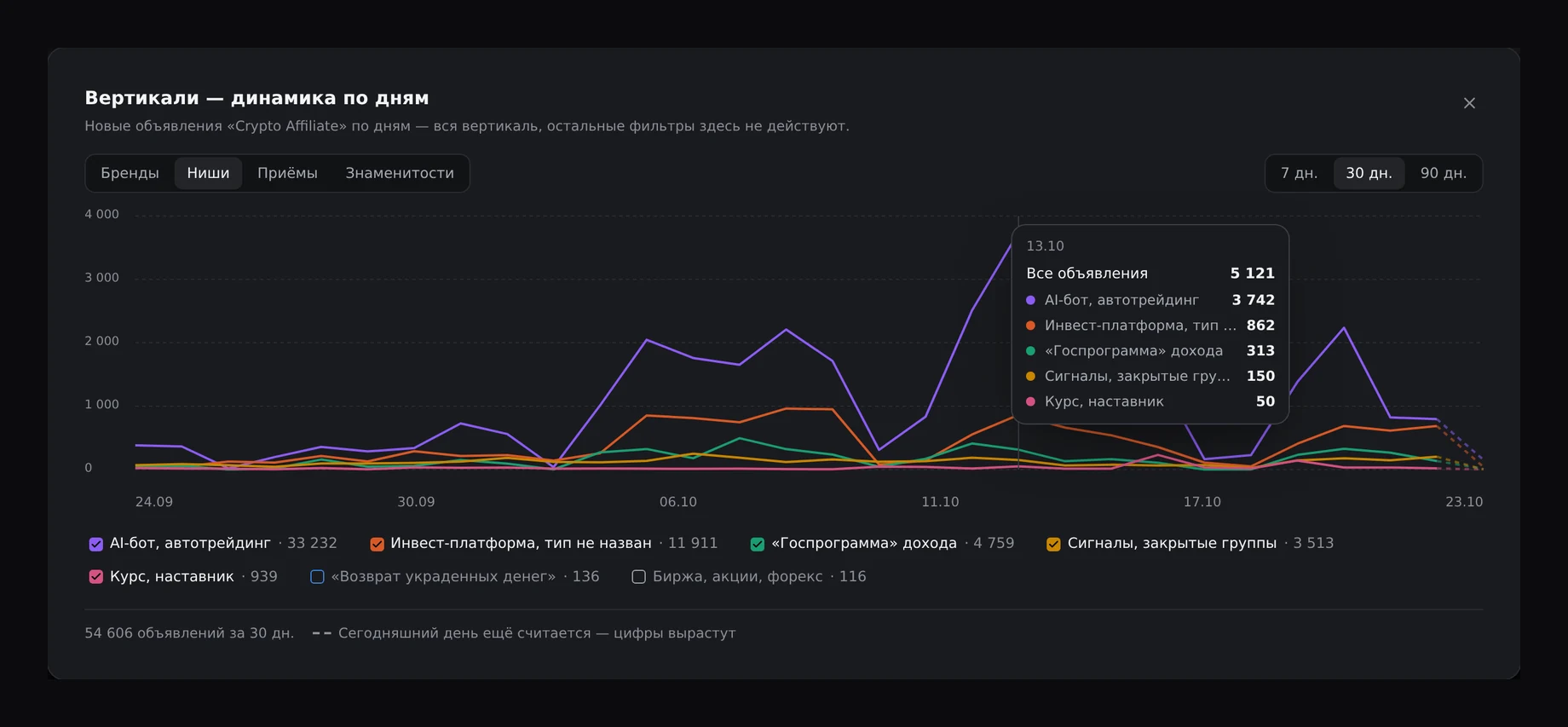Close the verticals dynamics dialog

pos(1469,103)
